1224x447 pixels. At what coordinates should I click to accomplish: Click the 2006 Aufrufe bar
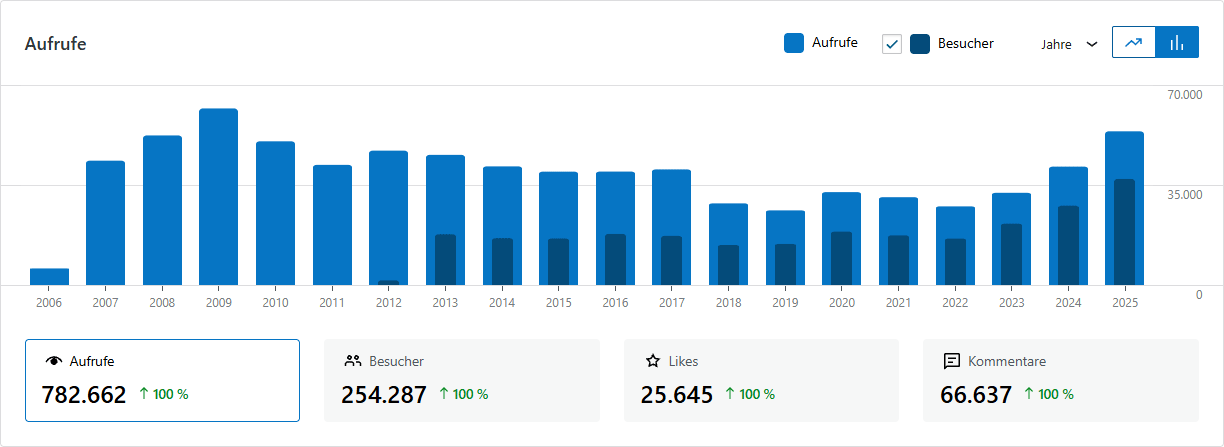tap(49, 276)
